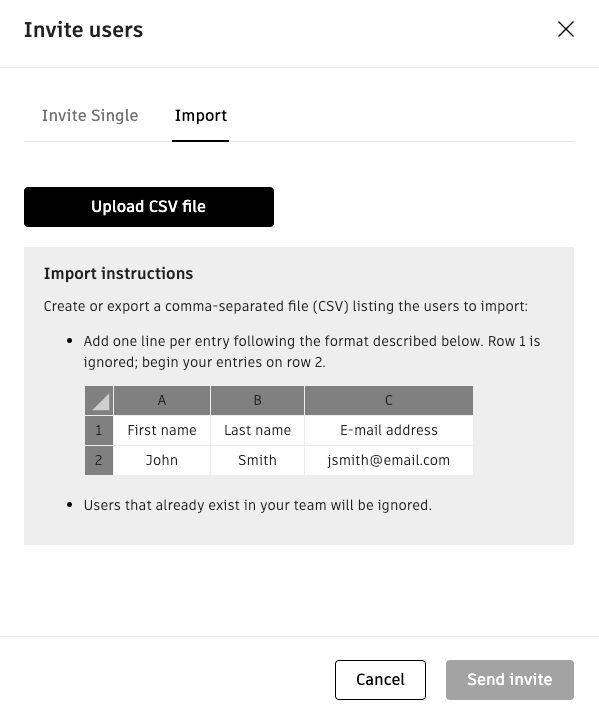Click the First name cell
The height and width of the screenshot is (720, 599).
[x=162, y=430]
